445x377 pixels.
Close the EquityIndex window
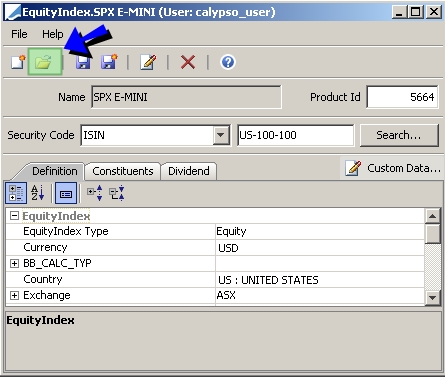(433, 12)
